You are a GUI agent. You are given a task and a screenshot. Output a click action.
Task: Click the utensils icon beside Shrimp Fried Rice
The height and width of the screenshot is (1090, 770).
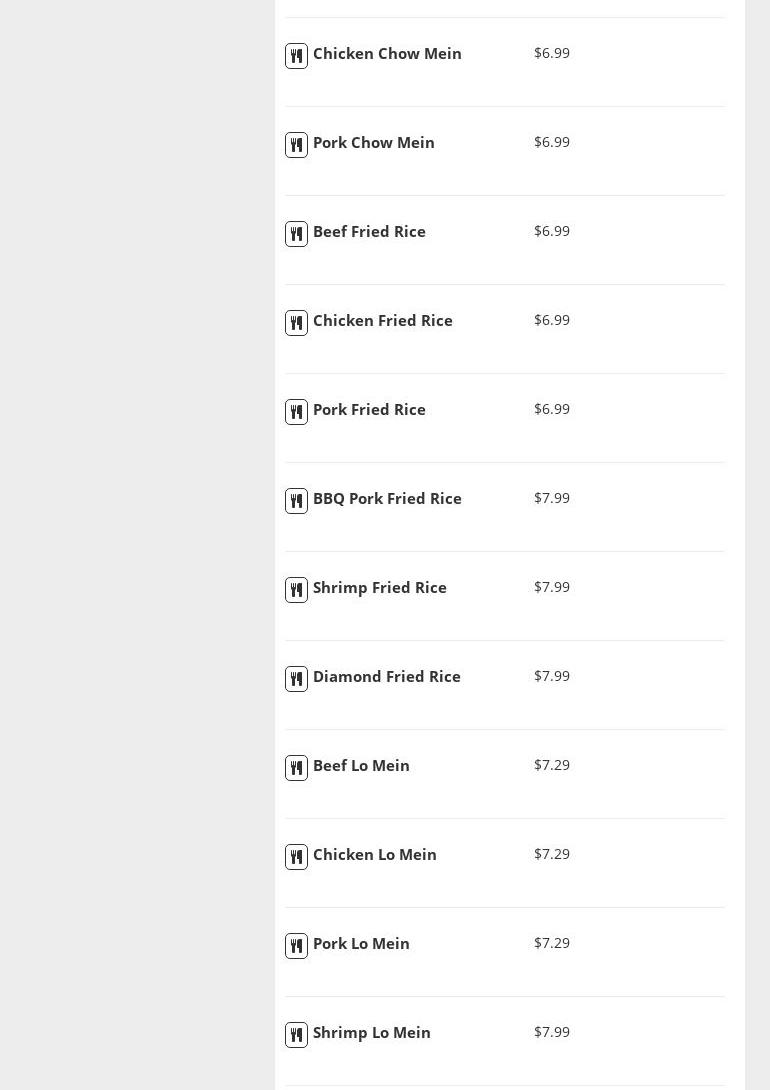tap(296, 590)
